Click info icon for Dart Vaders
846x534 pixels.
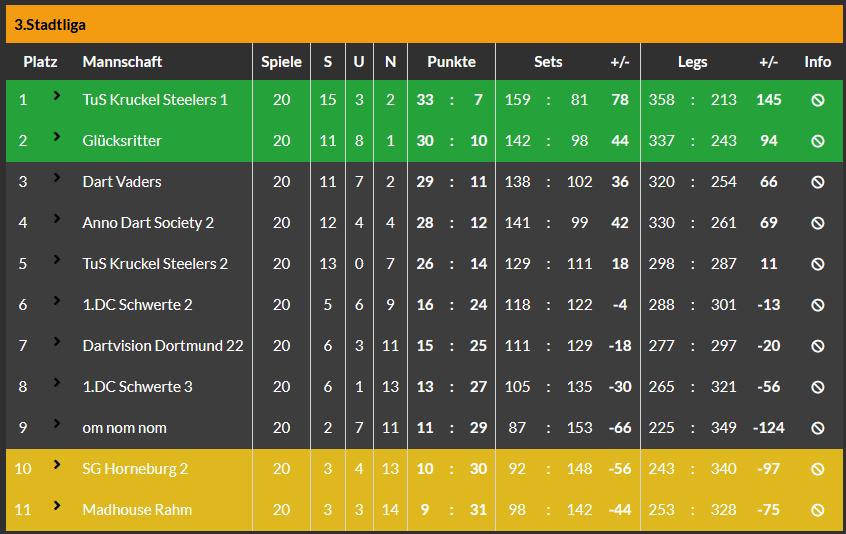pyautogui.click(x=817, y=182)
